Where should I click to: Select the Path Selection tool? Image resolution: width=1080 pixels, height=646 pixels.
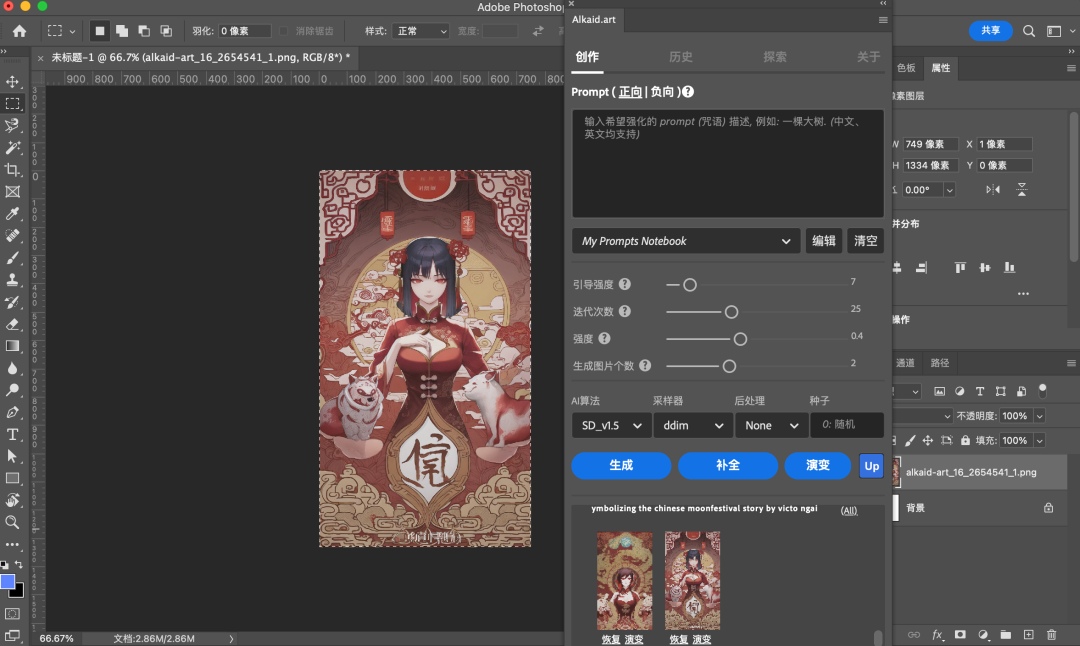(x=12, y=456)
